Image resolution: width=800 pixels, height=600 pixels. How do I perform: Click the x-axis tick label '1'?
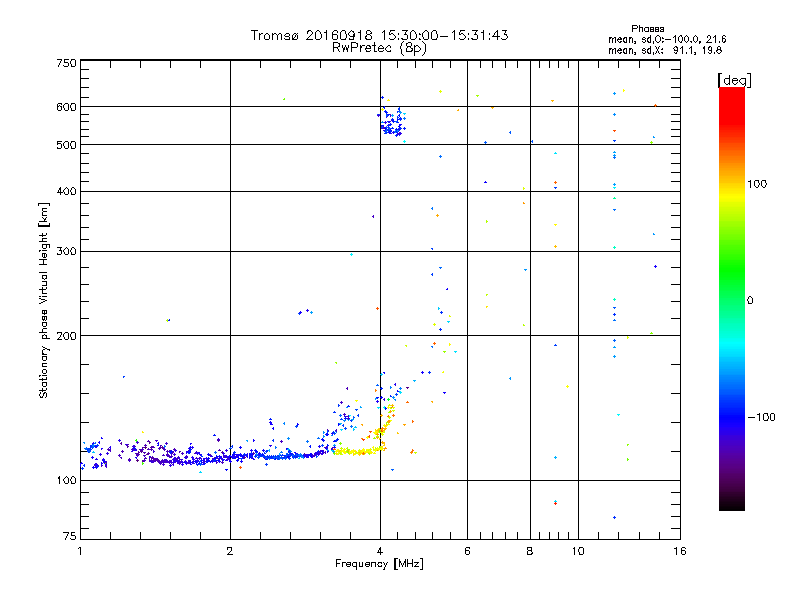point(80,551)
